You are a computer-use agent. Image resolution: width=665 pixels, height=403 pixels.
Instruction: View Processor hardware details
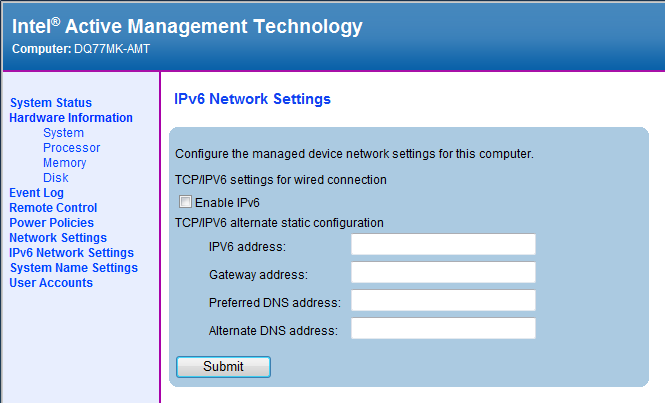point(71,148)
